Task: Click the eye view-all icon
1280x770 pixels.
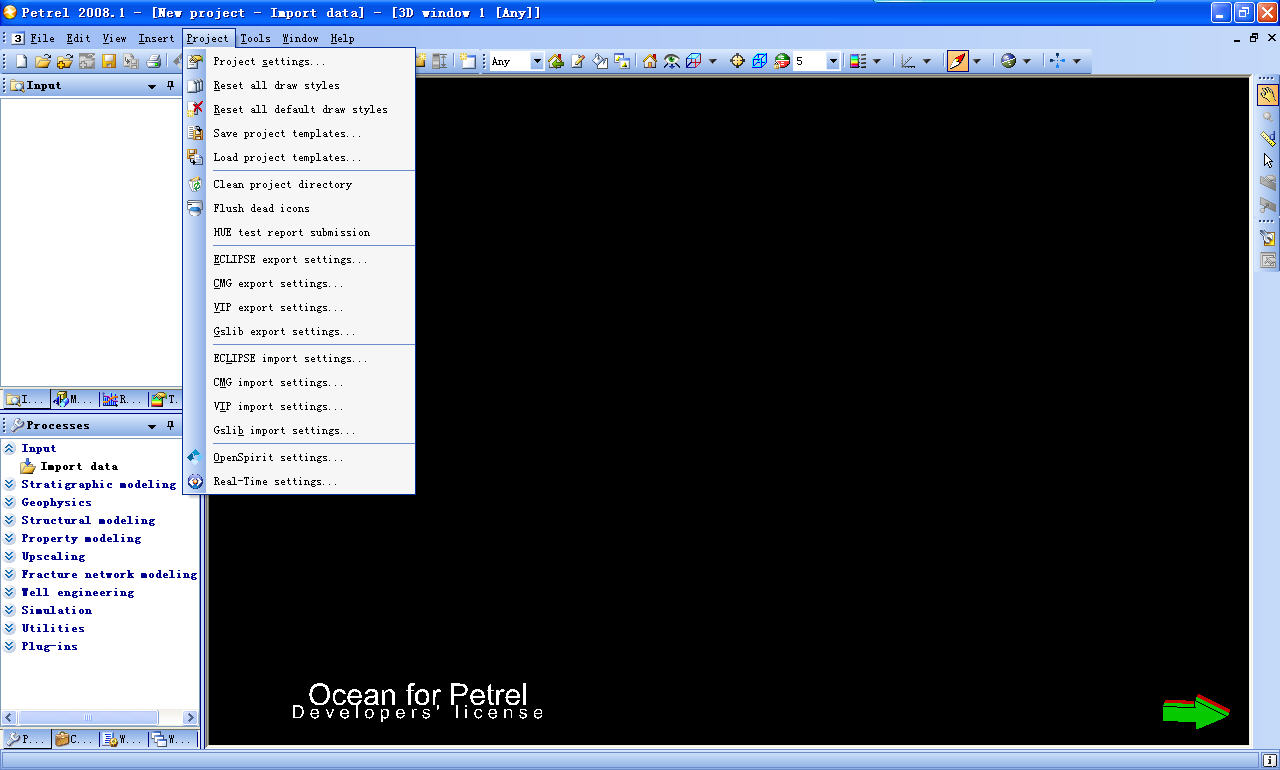Action: tap(672, 61)
